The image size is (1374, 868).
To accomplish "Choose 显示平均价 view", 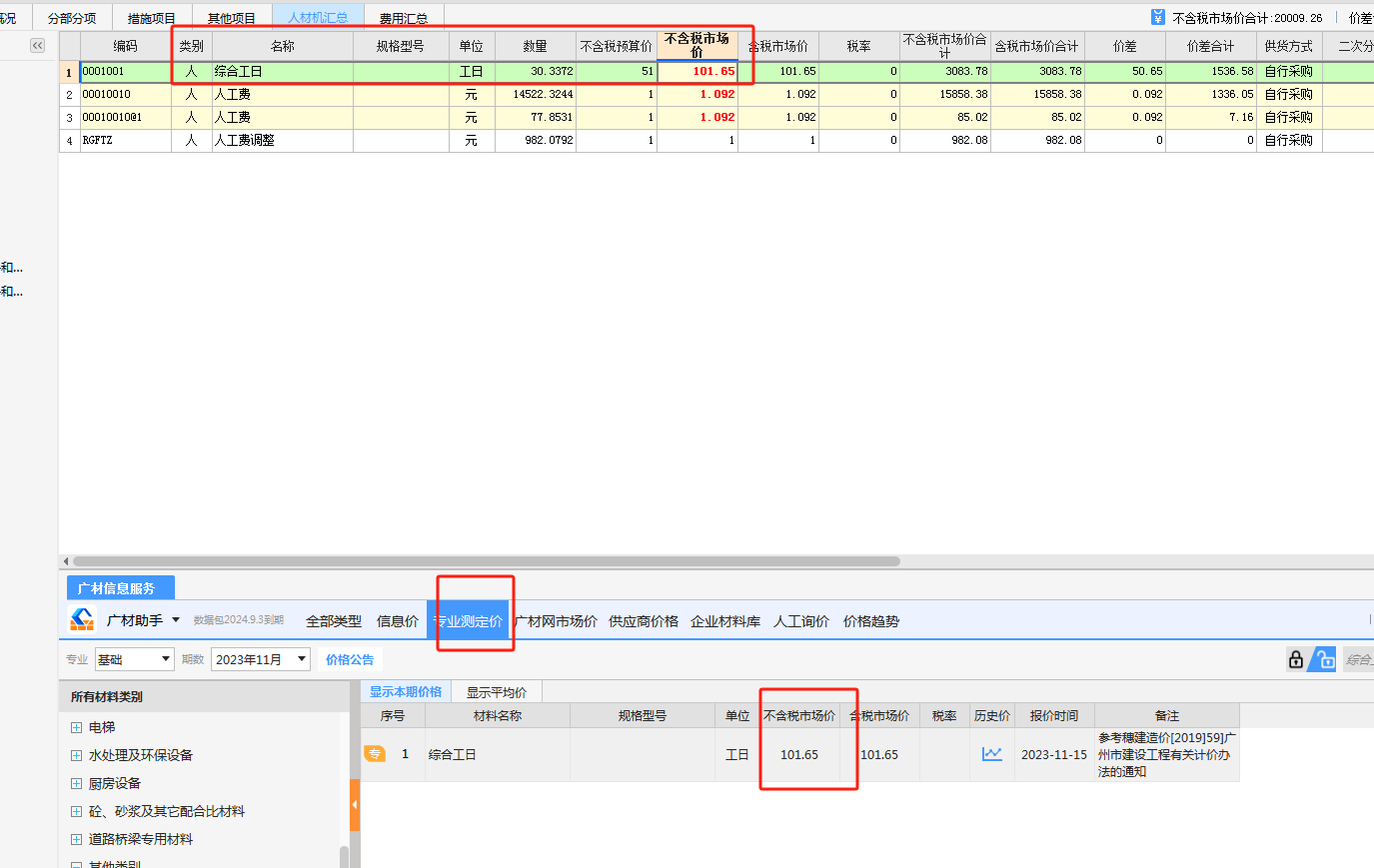I will [x=497, y=692].
